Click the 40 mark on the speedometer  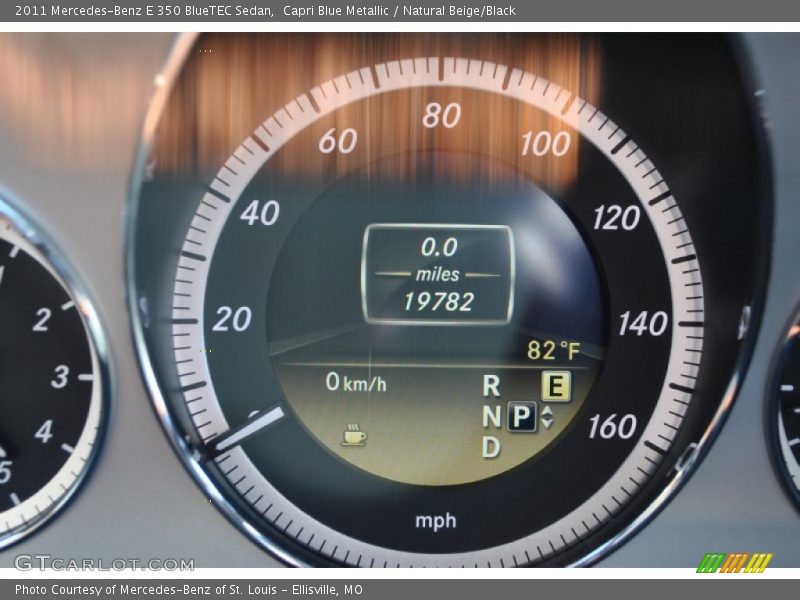(x=260, y=213)
